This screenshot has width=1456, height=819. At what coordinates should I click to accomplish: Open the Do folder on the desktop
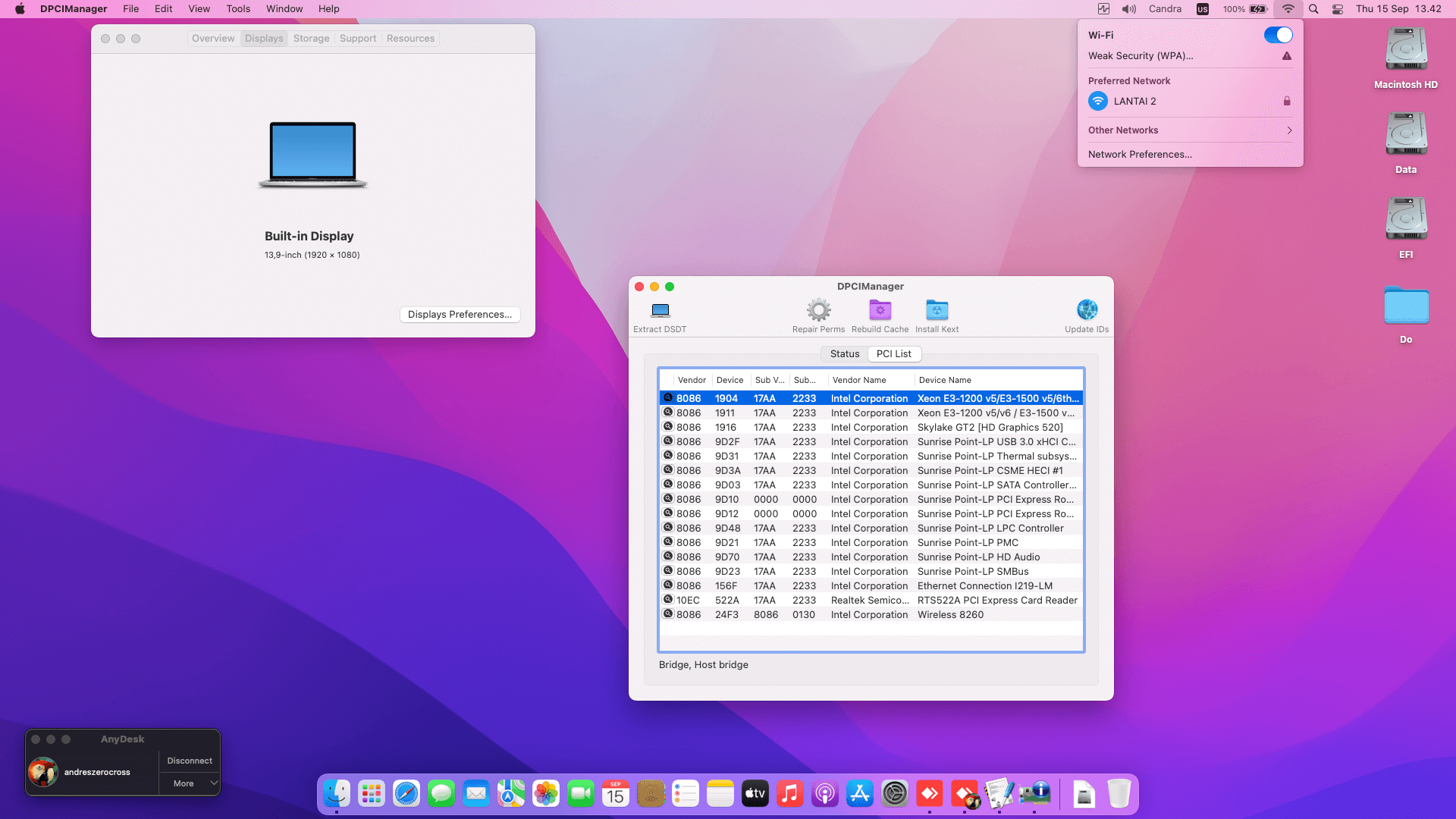[1406, 313]
